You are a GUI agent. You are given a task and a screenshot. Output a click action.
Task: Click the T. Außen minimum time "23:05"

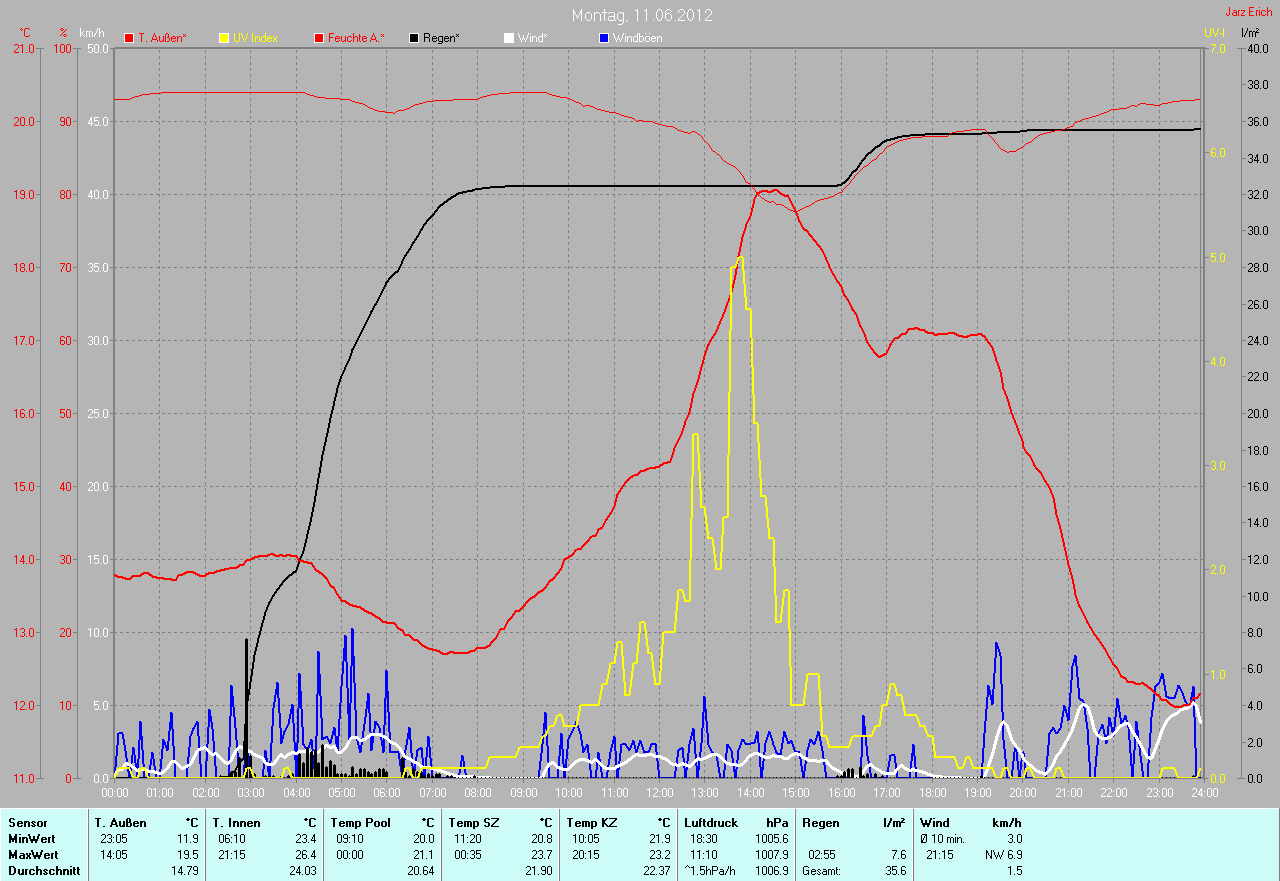coord(112,839)
